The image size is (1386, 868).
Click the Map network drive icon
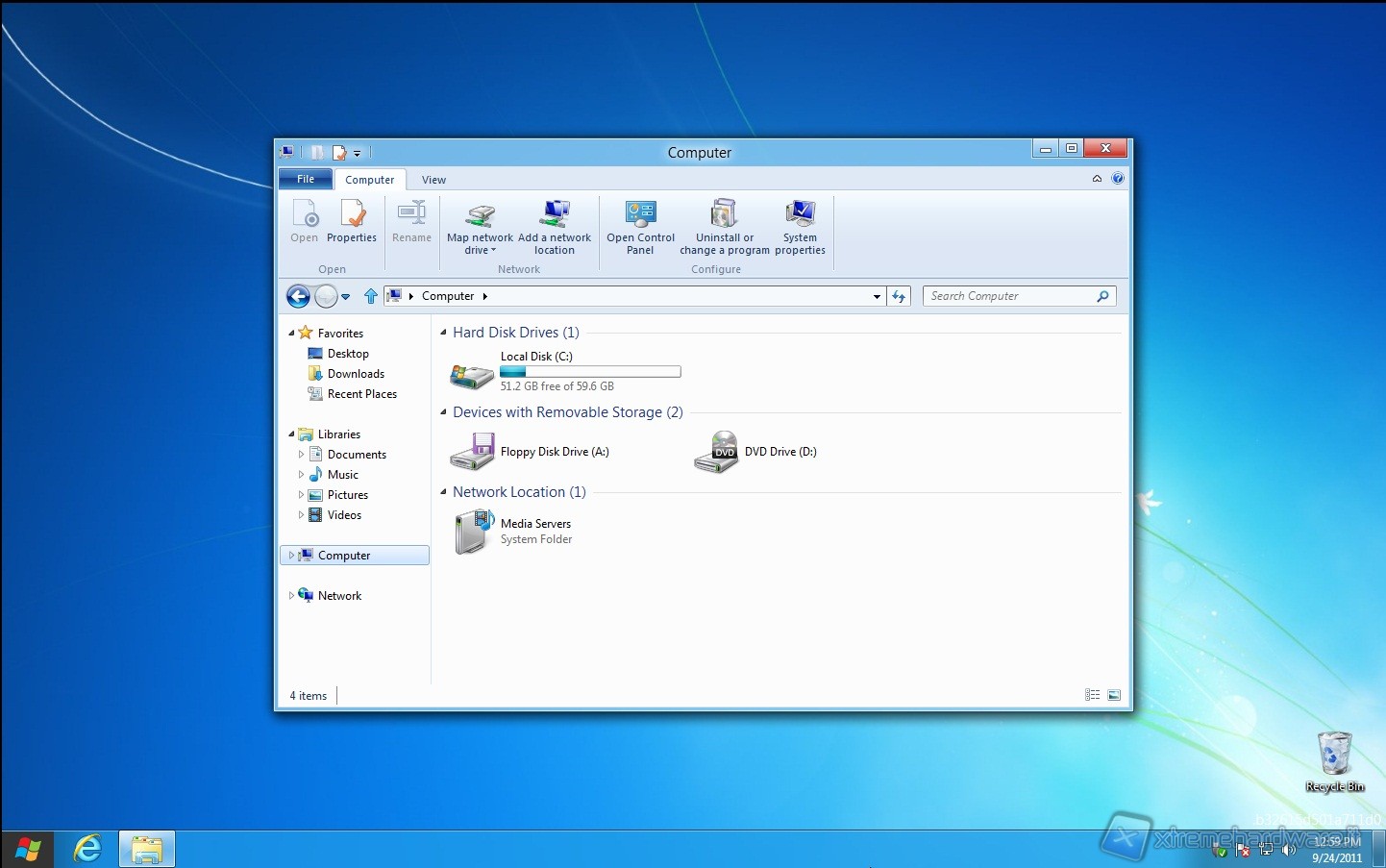480,215
